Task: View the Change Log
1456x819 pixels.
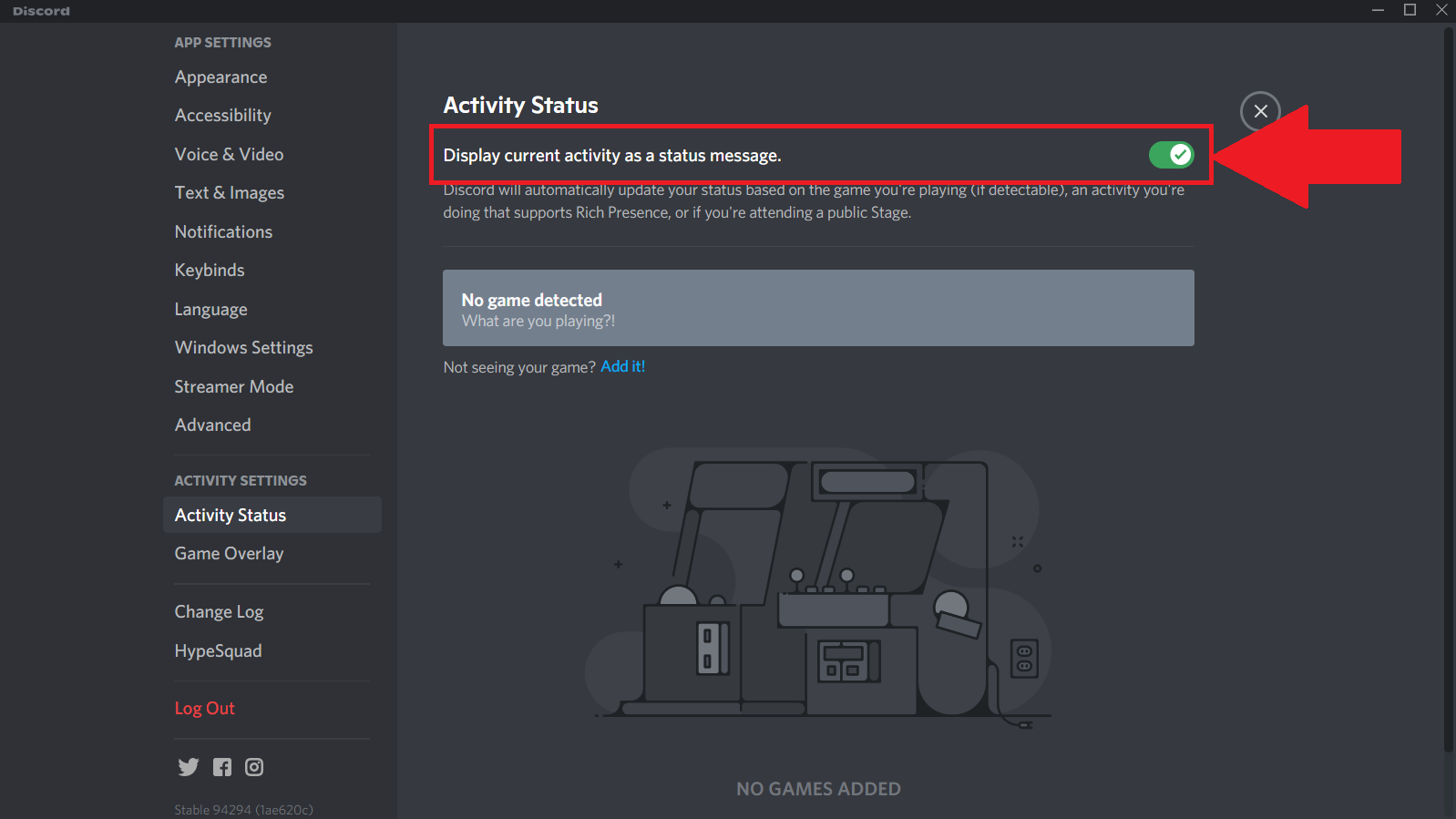Action: pyautogui.click(x=219, y=612)
